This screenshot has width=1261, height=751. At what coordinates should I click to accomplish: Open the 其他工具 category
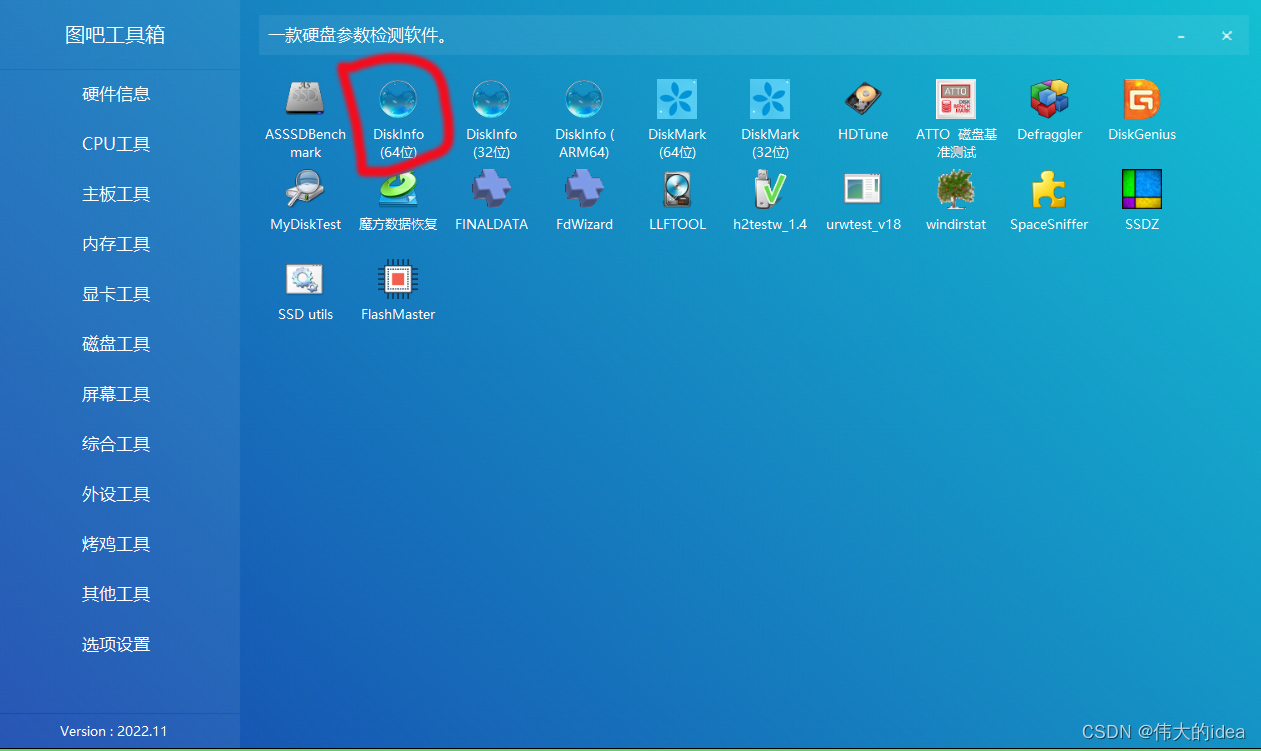pos(116,594)
